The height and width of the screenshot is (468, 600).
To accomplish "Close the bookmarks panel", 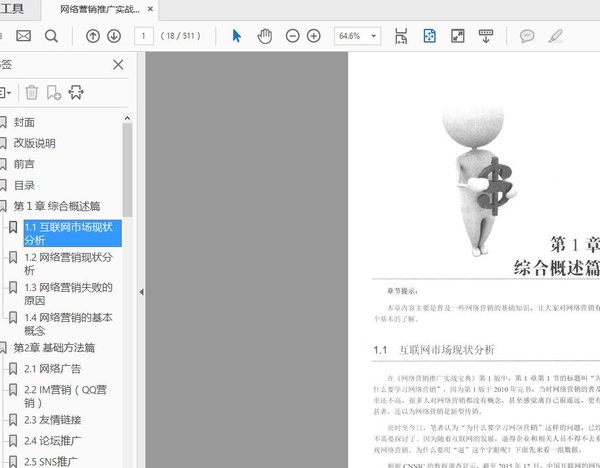I will click(118, 65).
